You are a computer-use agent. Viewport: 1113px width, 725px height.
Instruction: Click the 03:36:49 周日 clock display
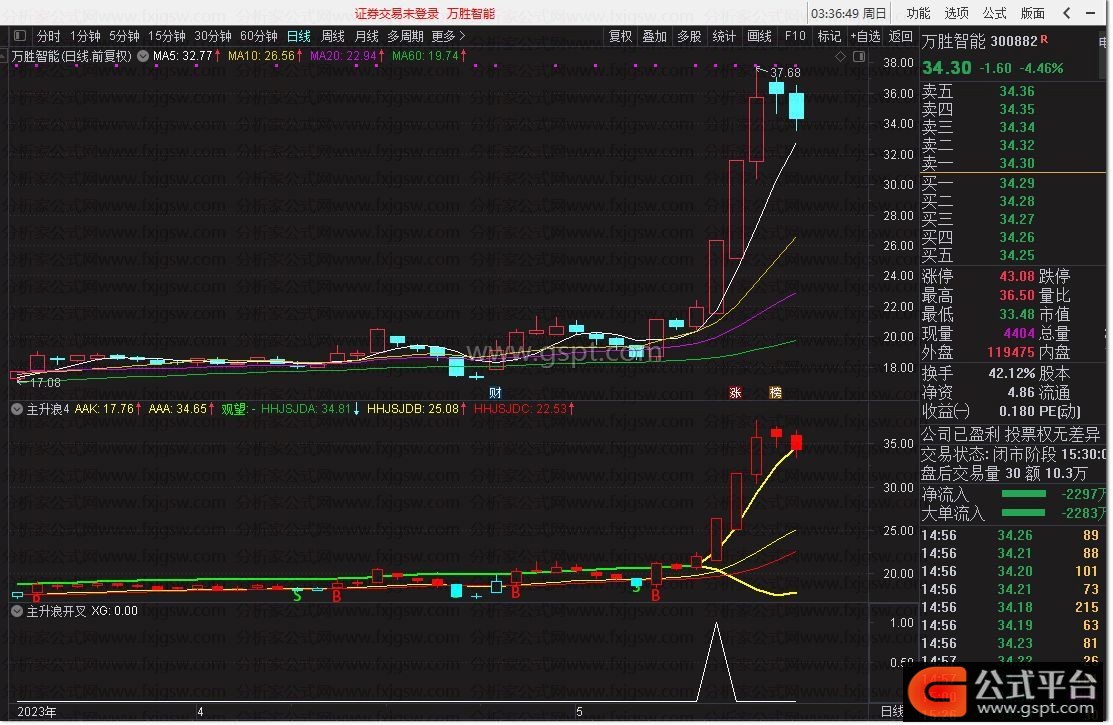(848, 13)
